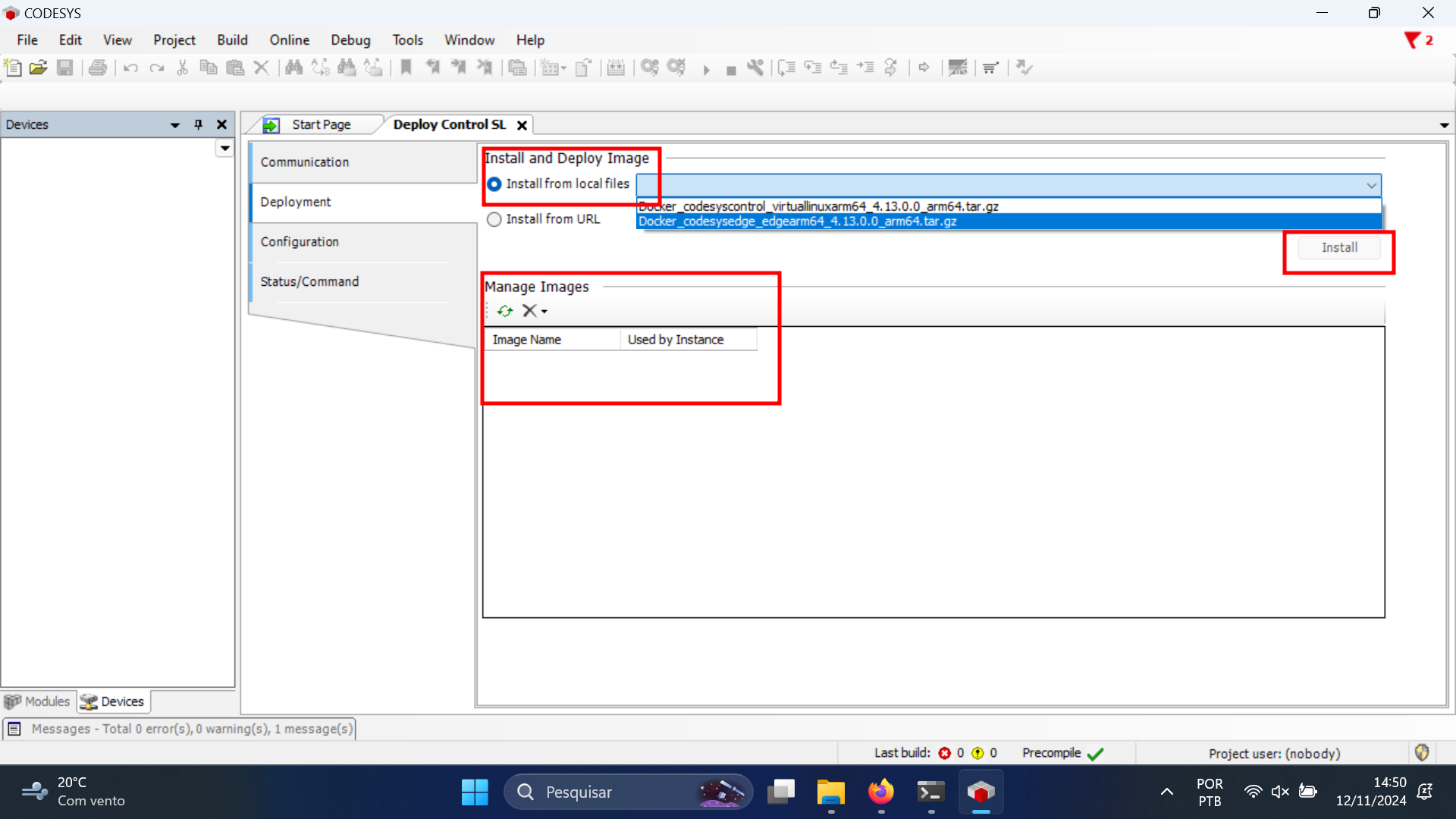This screenshot has height=819, width=1456.
Task: Click the Install button
Action: tap(1339, 247)
